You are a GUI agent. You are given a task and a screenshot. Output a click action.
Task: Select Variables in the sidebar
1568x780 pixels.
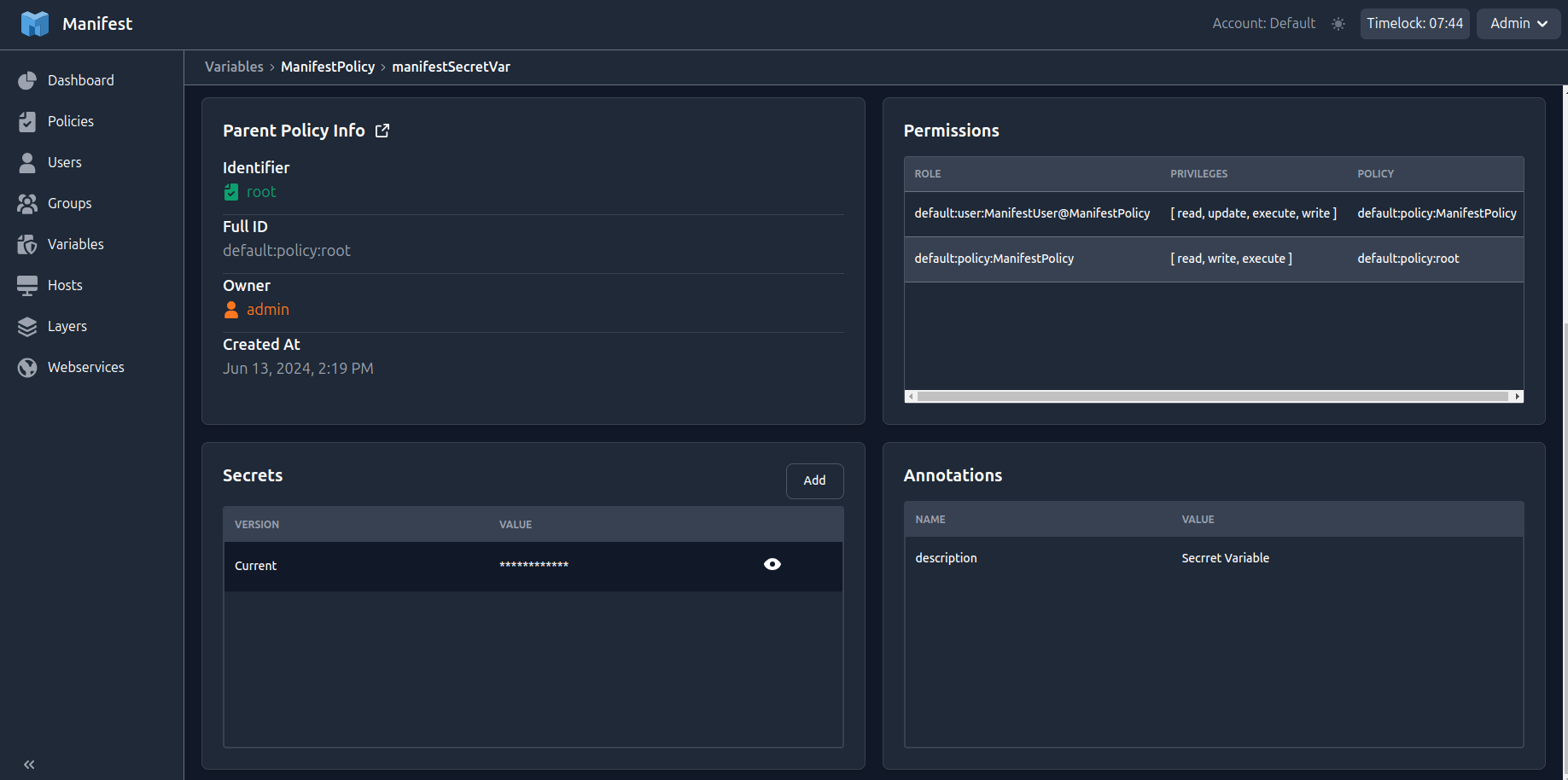click(x=76, y=244)
